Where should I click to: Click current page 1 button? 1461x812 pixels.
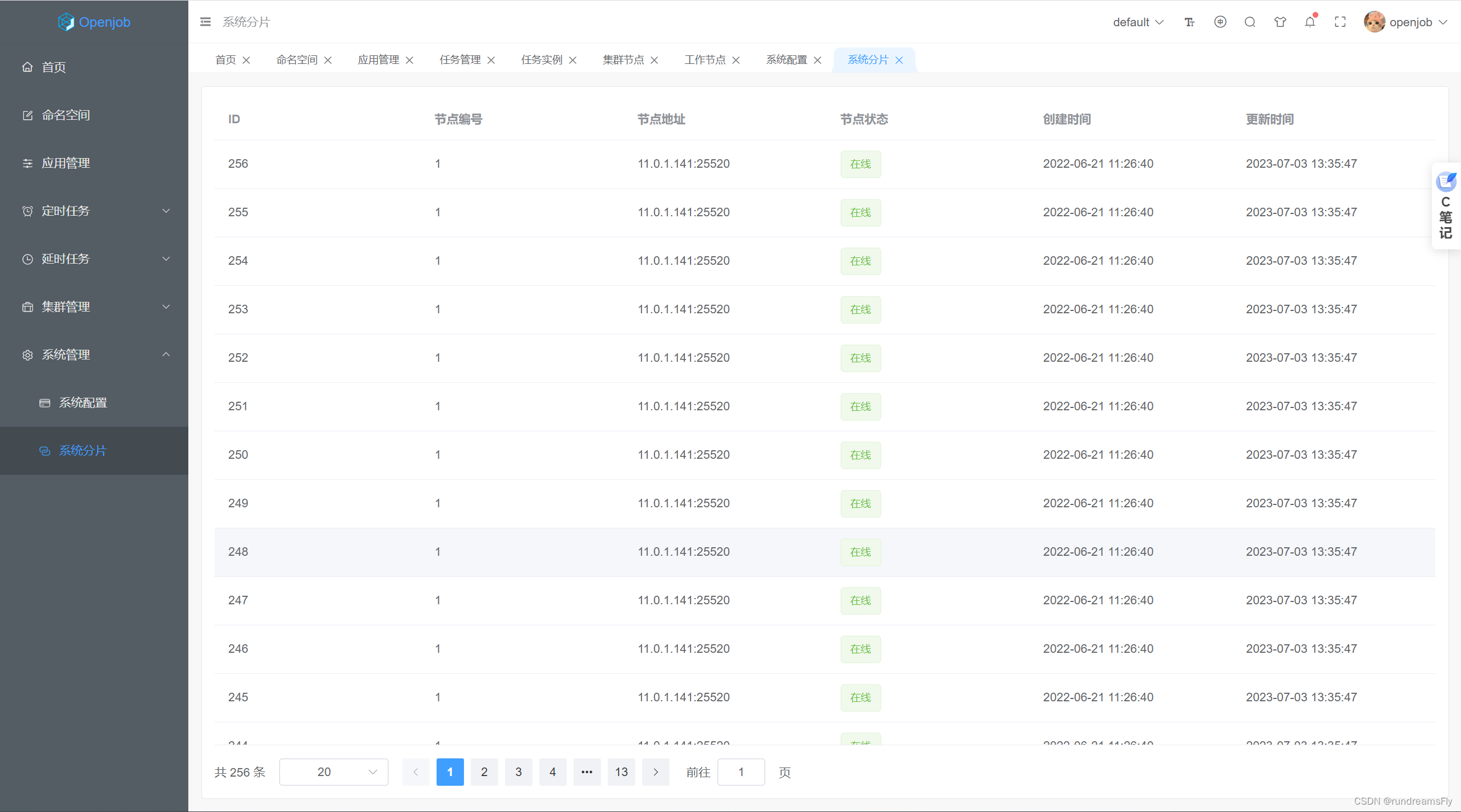(450, 772)
